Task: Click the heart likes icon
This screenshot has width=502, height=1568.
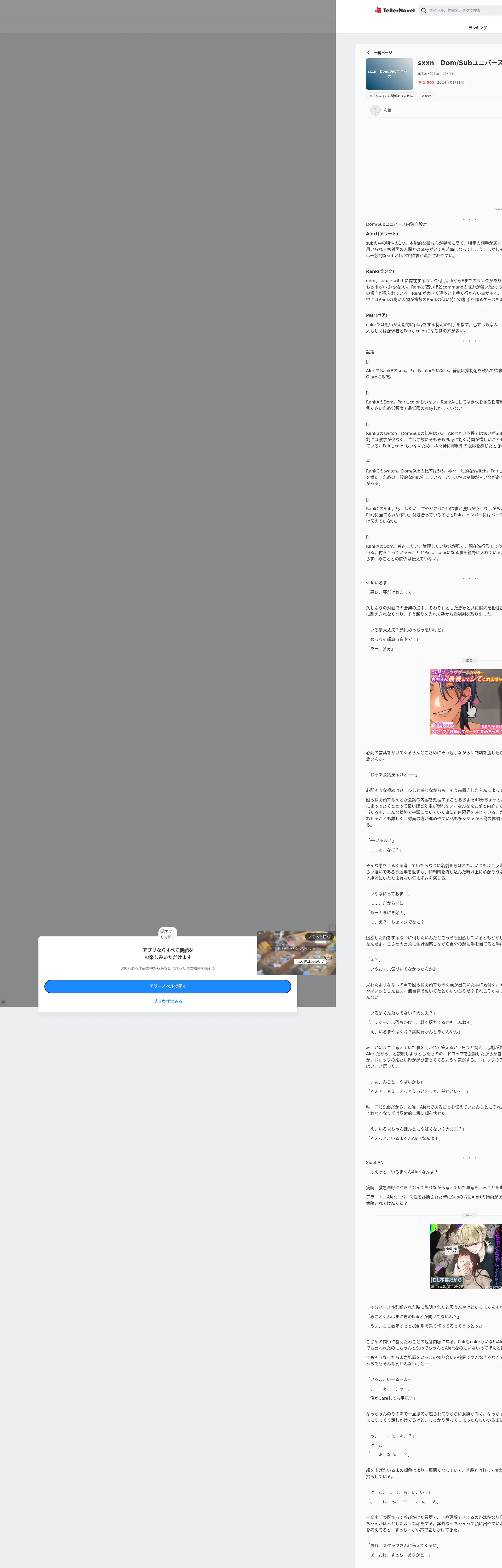Action: point(420,82)
